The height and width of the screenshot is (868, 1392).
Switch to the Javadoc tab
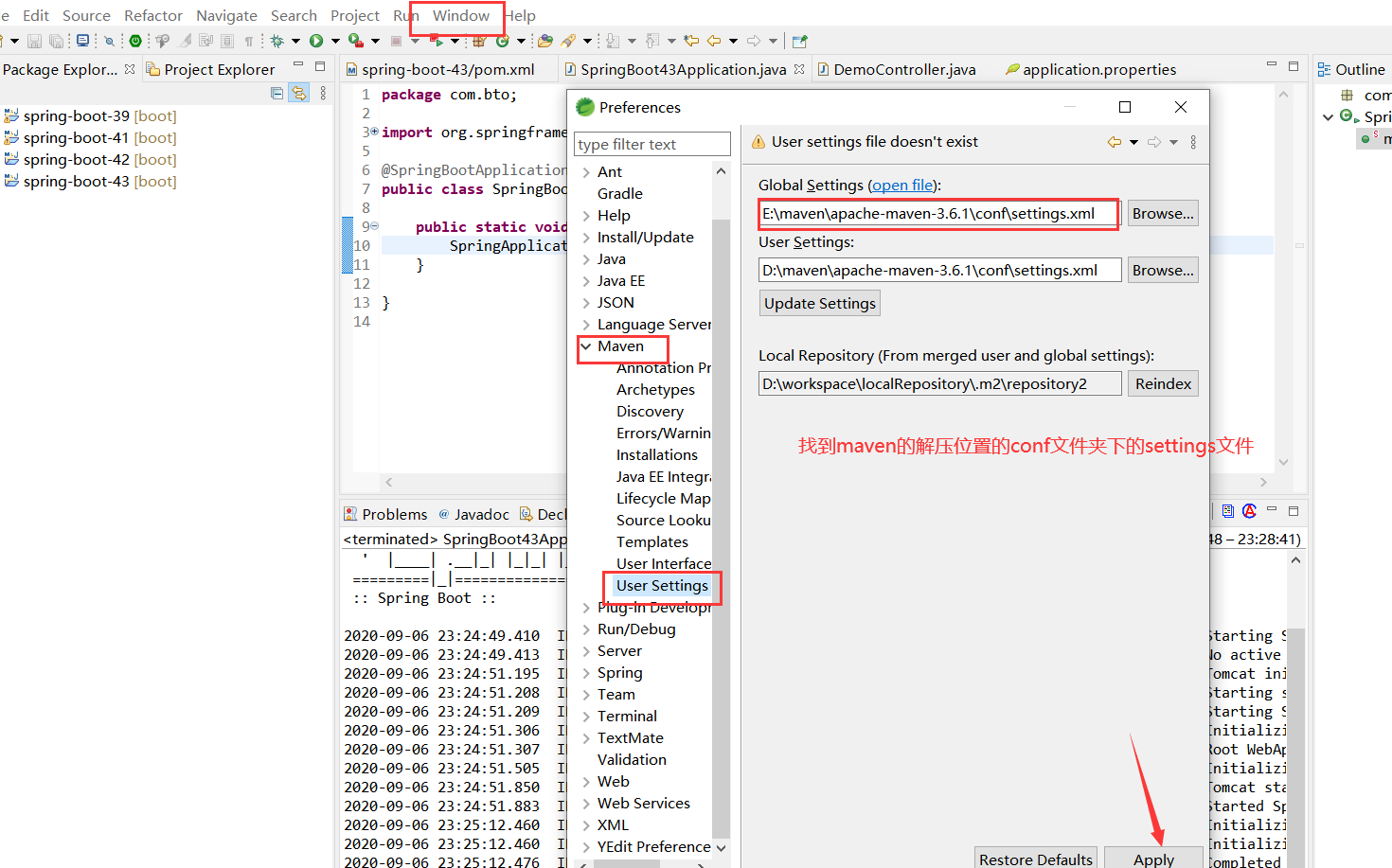[x=473, y=514]
